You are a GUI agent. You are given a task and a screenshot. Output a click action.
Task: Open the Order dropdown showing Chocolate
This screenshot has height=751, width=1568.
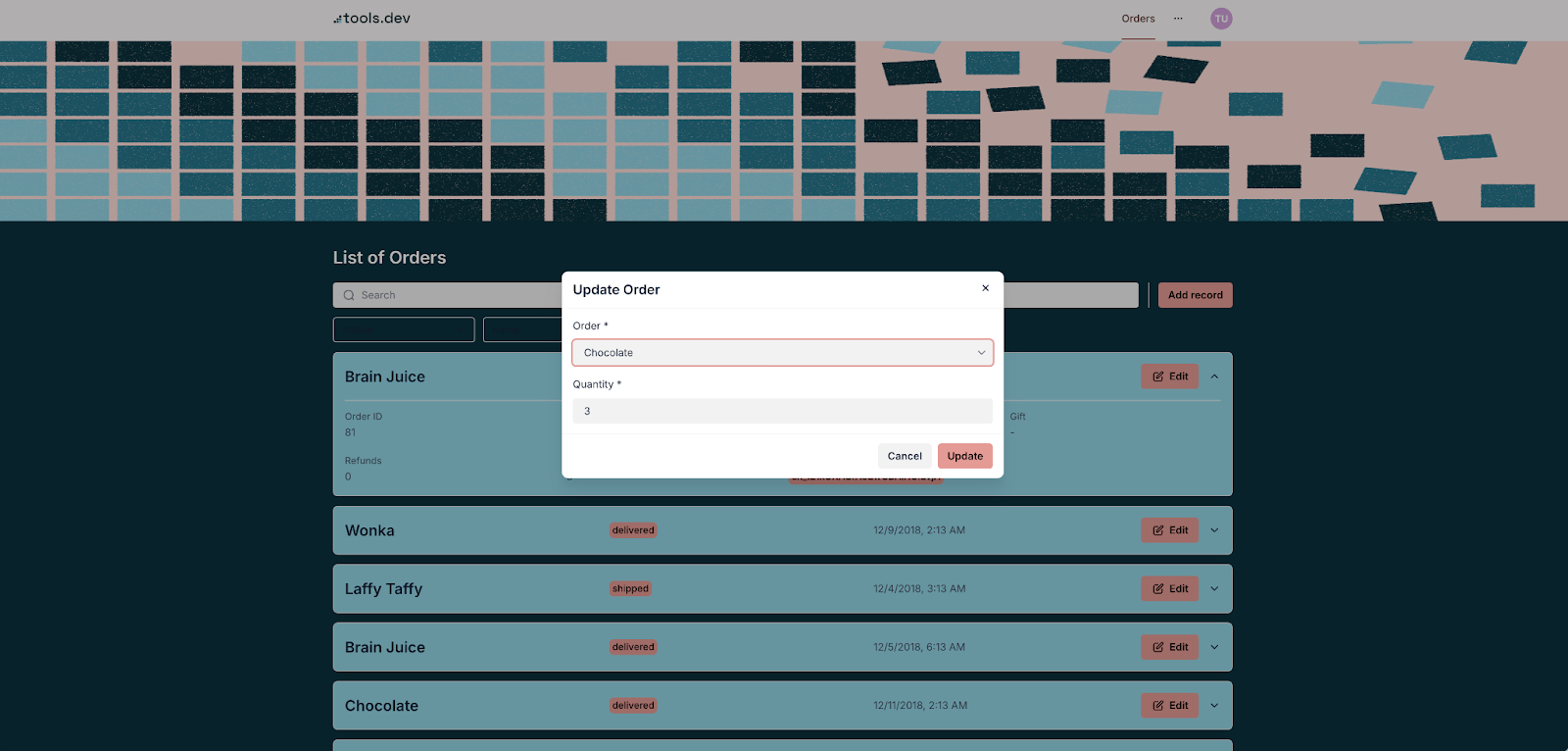point(782,353)
